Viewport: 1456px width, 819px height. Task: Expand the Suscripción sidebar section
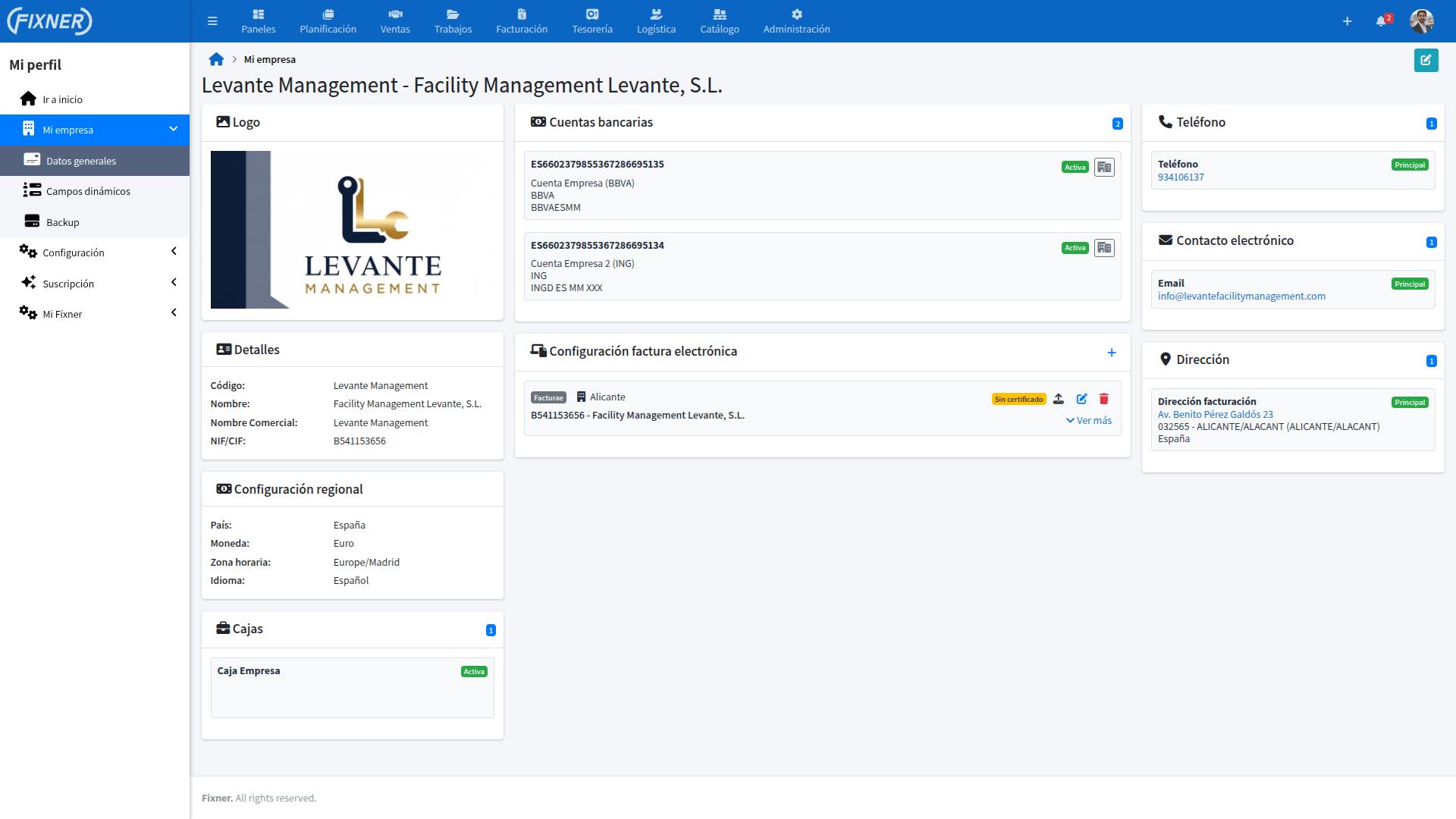click(x=95, y=284)
